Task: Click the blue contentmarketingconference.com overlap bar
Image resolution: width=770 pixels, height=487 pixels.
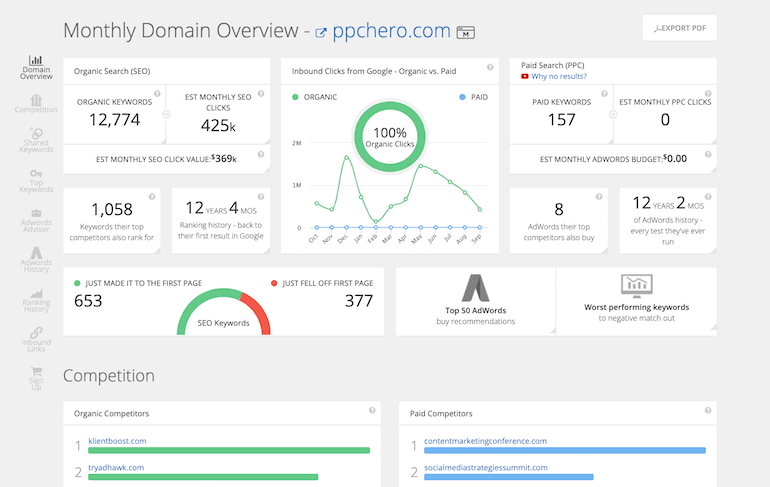Action: [565, 450]
